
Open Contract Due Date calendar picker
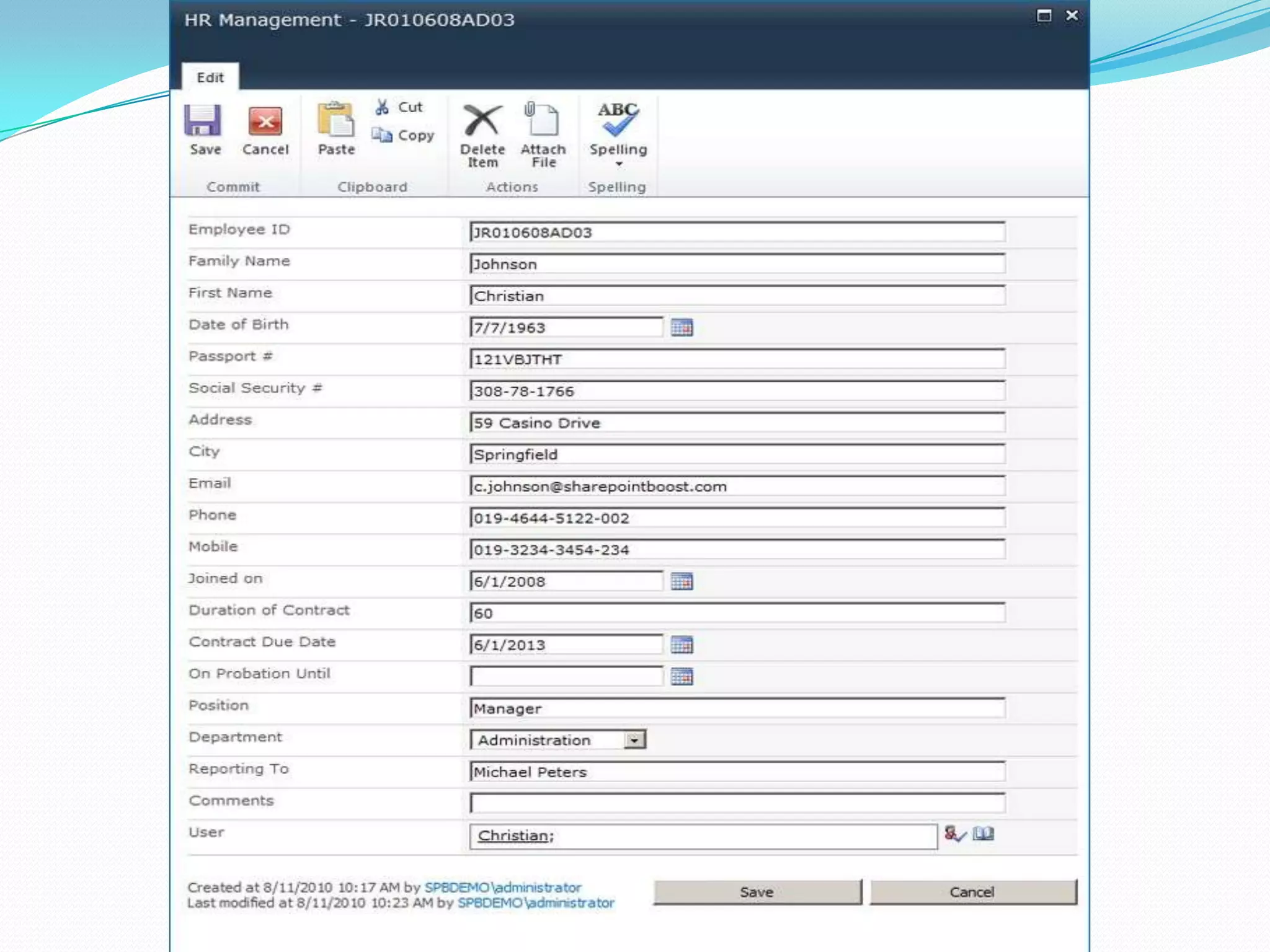coord(682,645)
